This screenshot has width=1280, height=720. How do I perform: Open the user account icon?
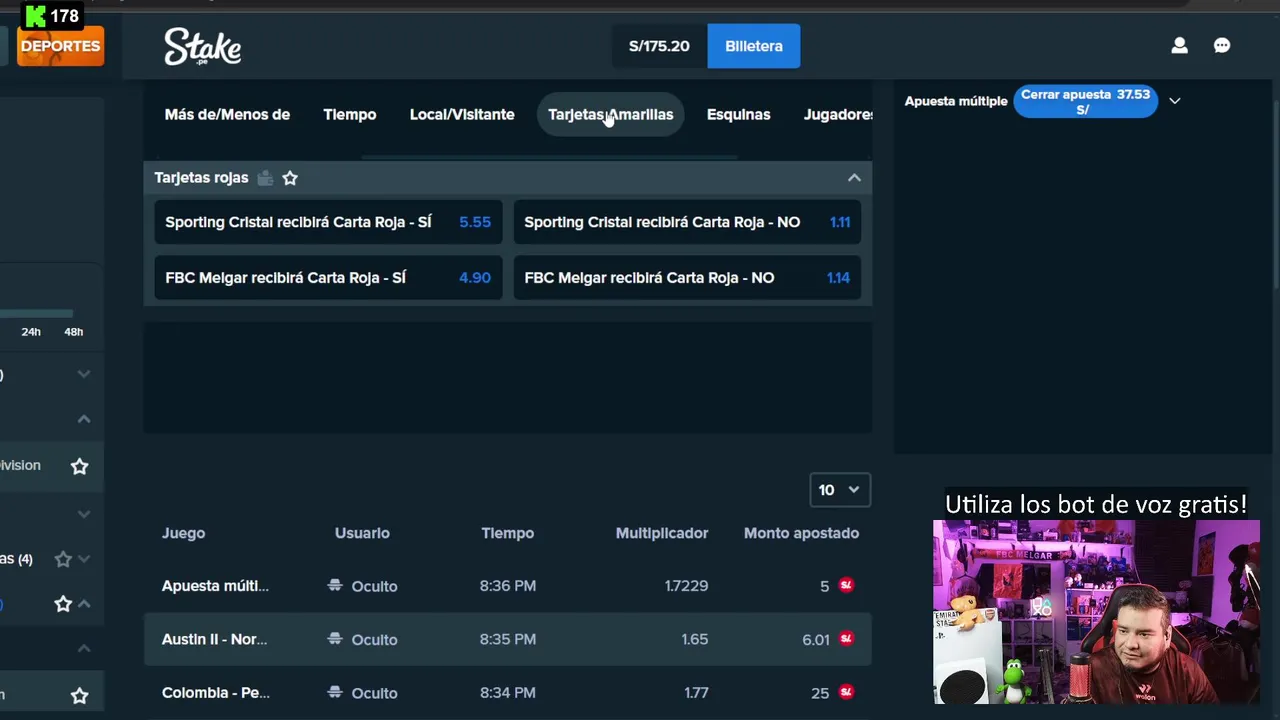(1179, 46)
